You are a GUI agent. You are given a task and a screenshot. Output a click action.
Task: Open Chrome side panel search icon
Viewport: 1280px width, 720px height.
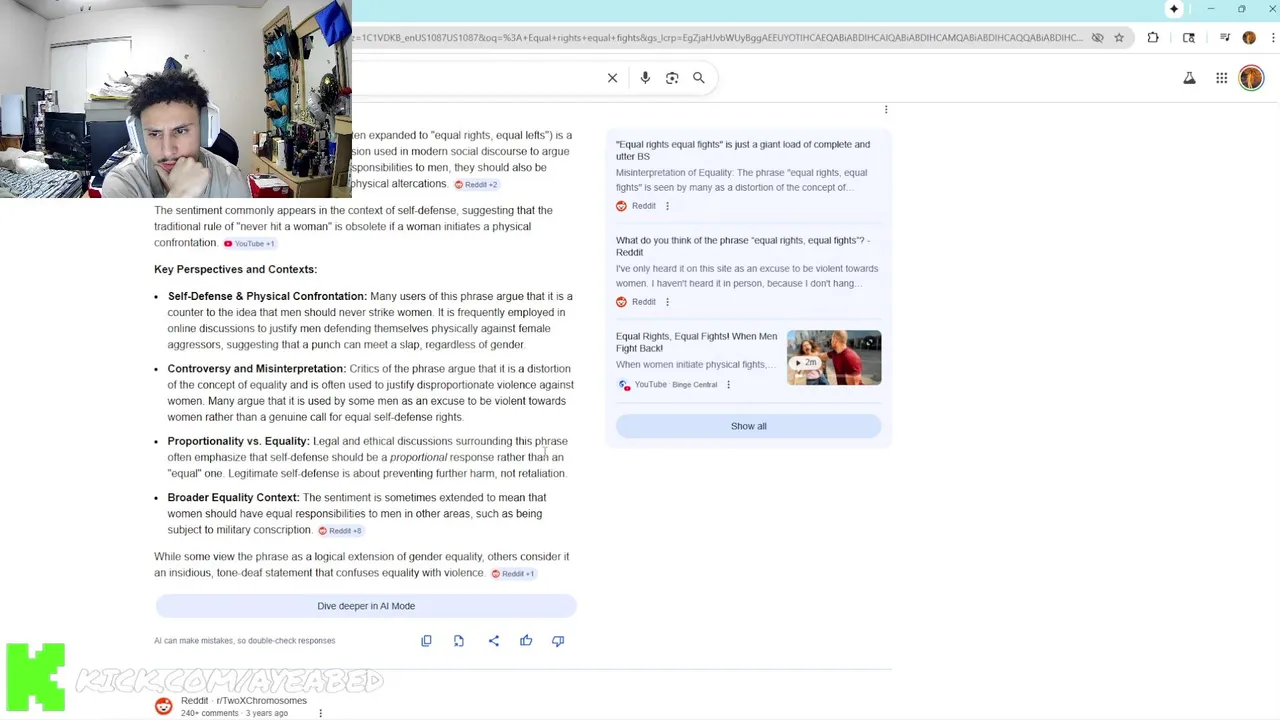[1189, 38]
